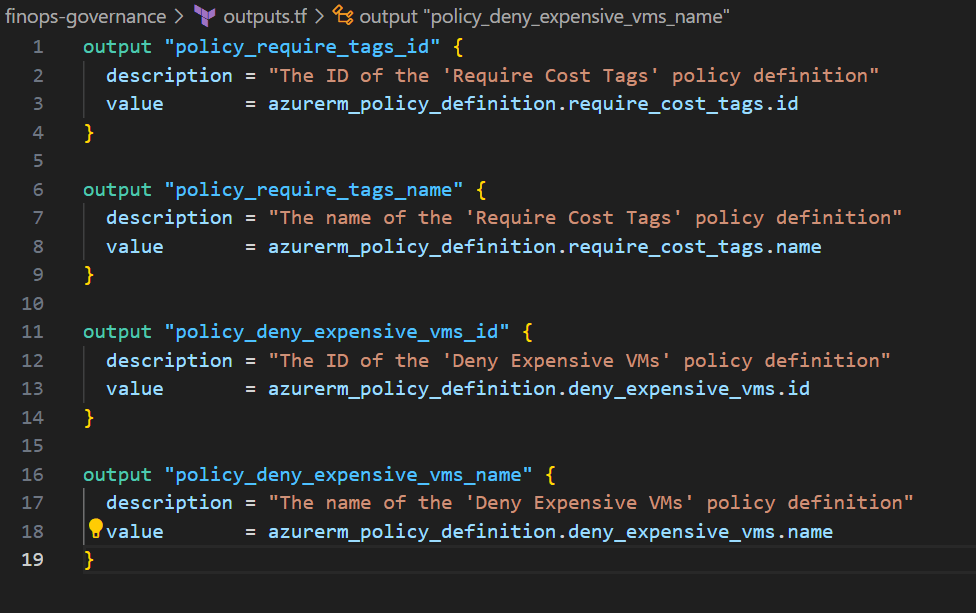Viewport: 976px width, 613px height.
Task: Click the output symbol icon in breadcrumbs
Action: 343,16
